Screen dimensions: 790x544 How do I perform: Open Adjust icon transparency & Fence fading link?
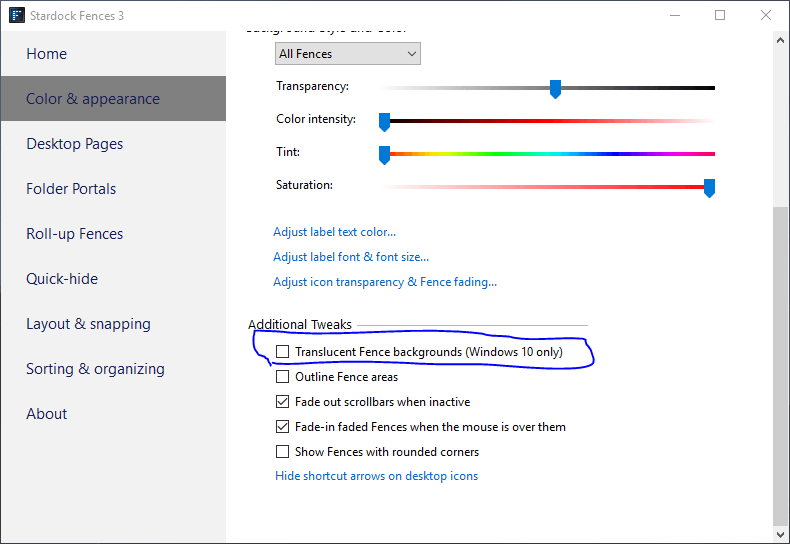pyautogui.click(x=385, y=282)
